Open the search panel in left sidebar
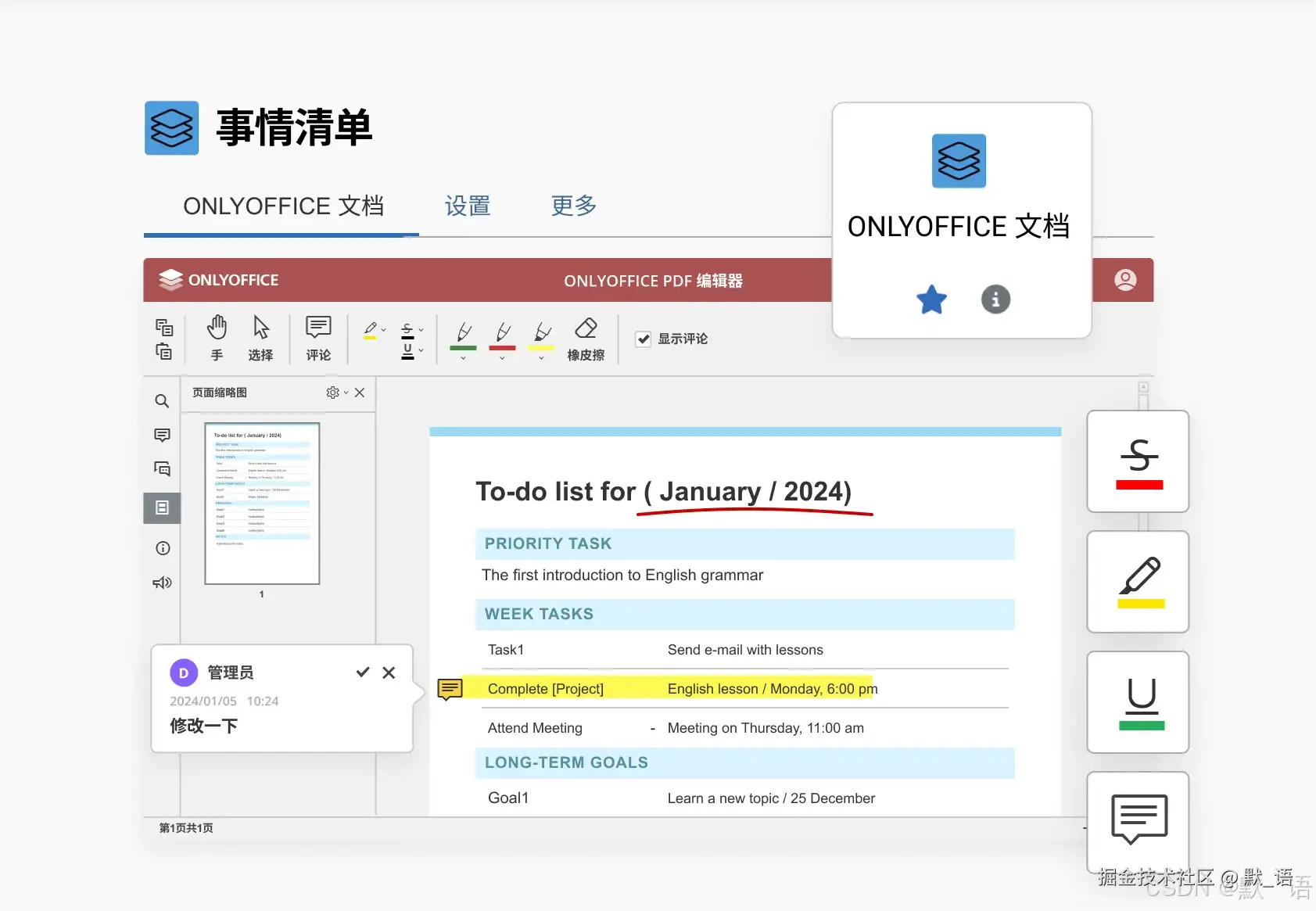The height and width of the screenshot is (911, 1316). pos(162,401)
